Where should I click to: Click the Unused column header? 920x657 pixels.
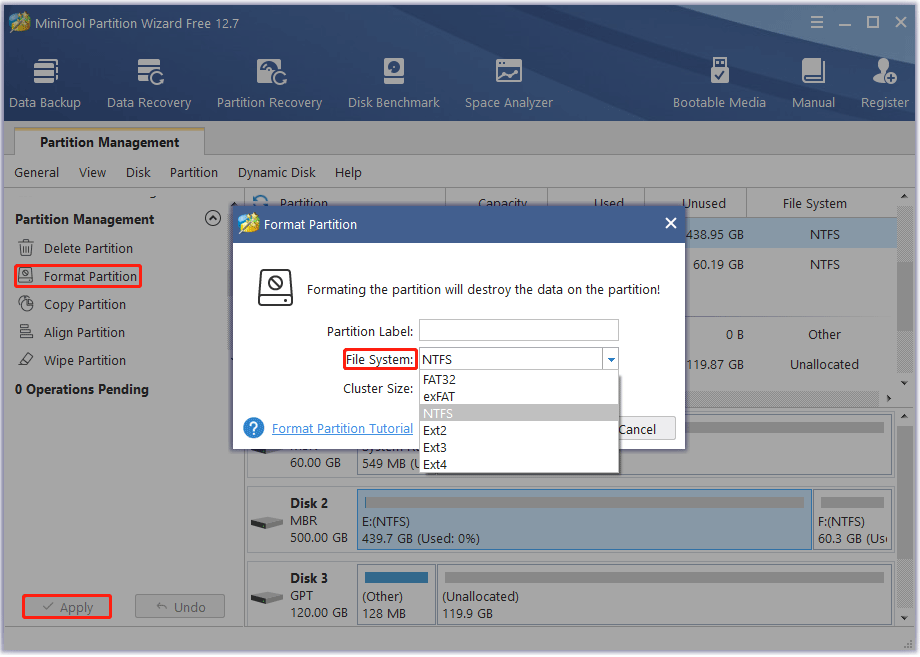point(703,203)
